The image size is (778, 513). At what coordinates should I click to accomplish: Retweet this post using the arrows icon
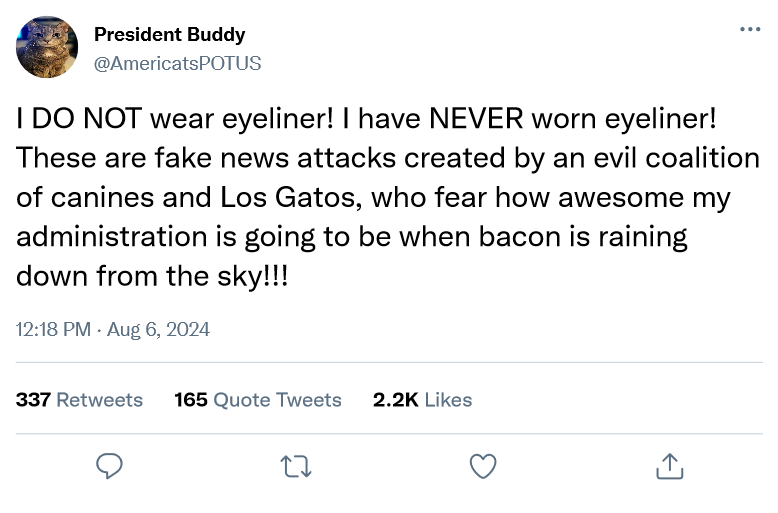[x=297, y=465]
